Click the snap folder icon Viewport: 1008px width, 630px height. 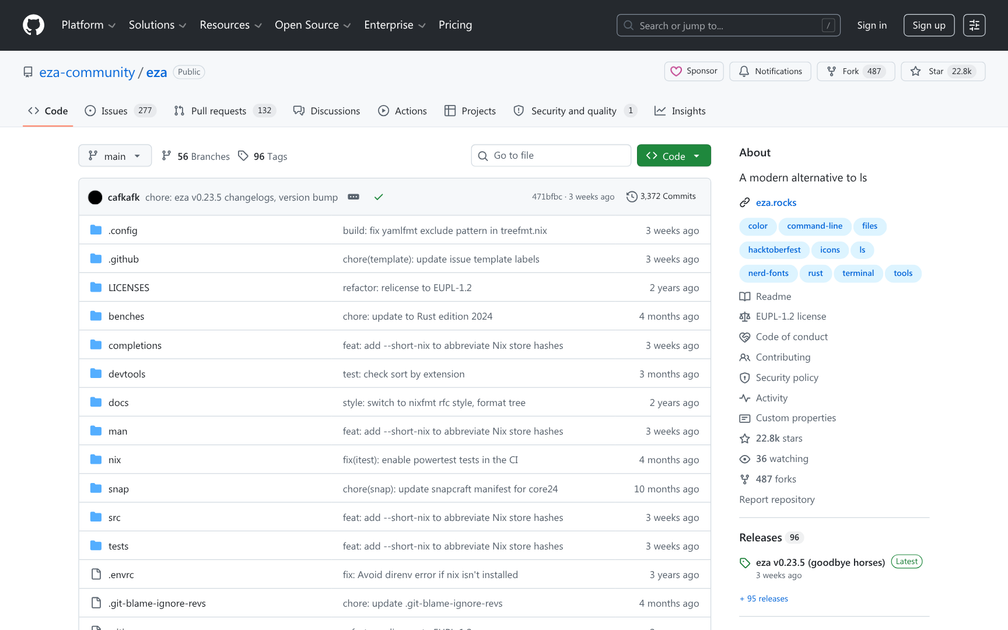[x=96, y=489]
